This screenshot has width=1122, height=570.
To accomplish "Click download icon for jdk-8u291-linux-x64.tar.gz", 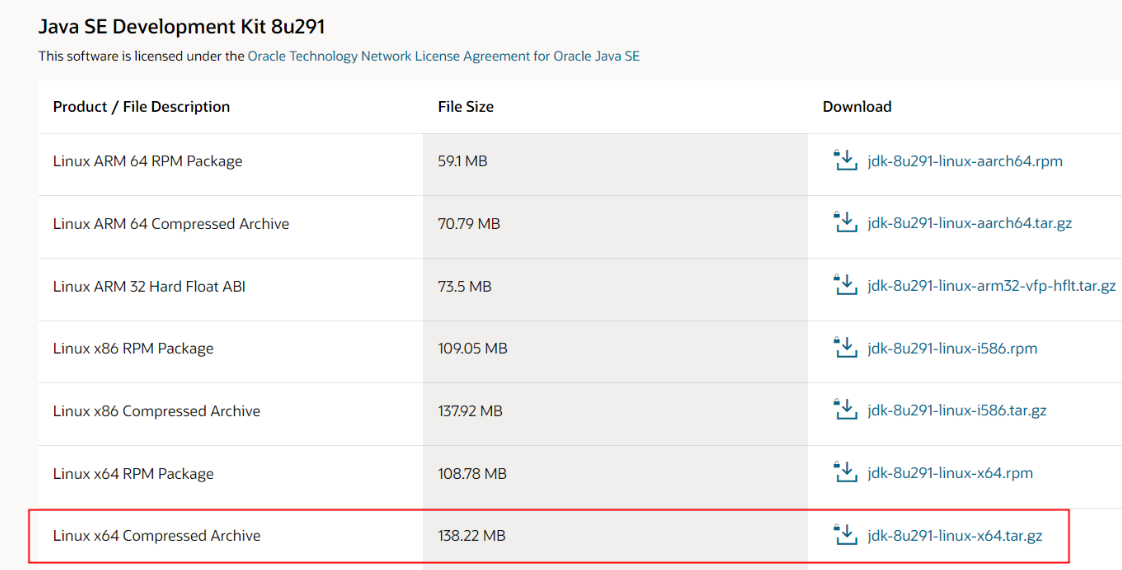I will tap(845, 534).
